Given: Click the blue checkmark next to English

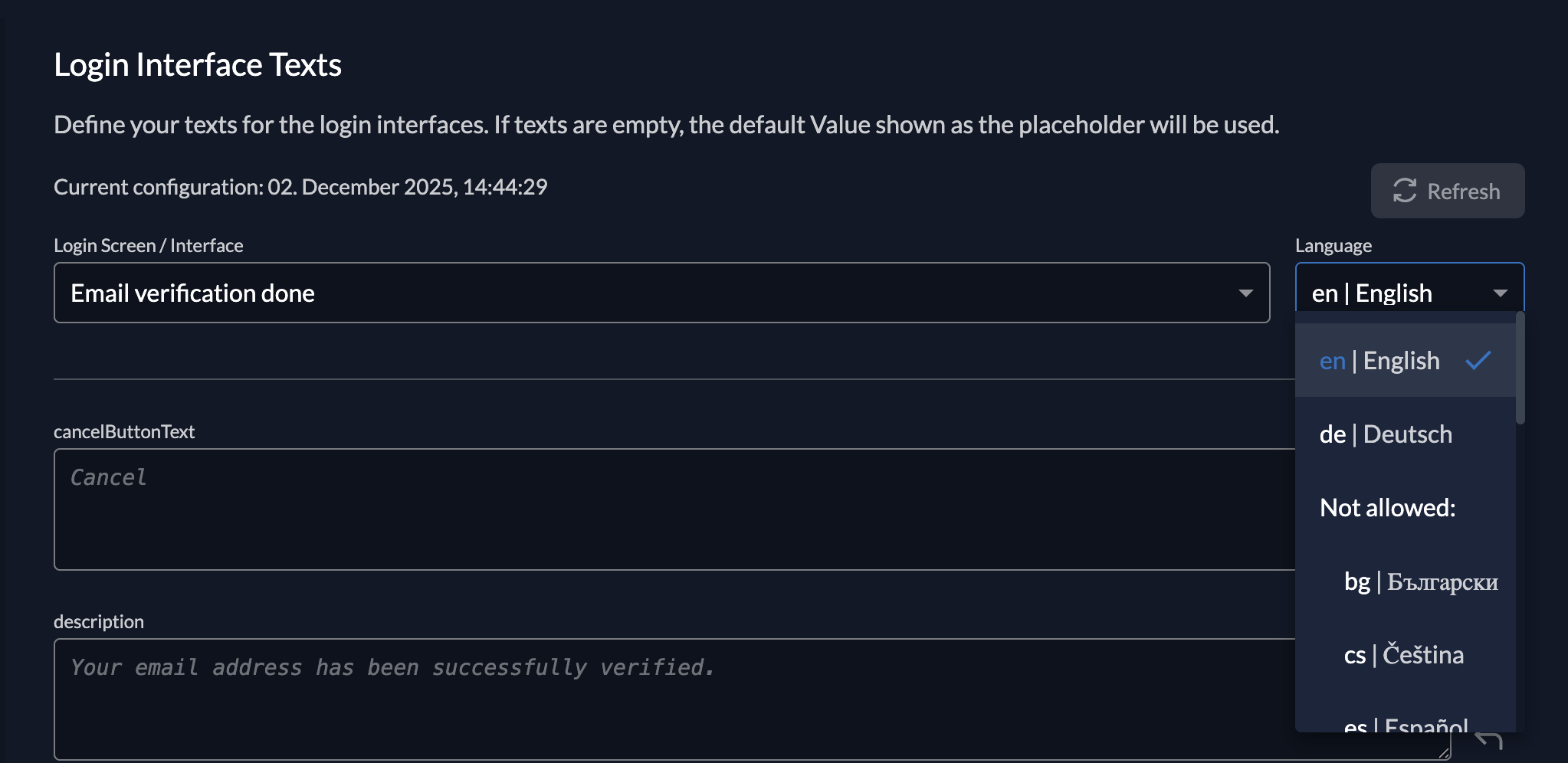Looking at the screenshot, I should point(1478,361).
